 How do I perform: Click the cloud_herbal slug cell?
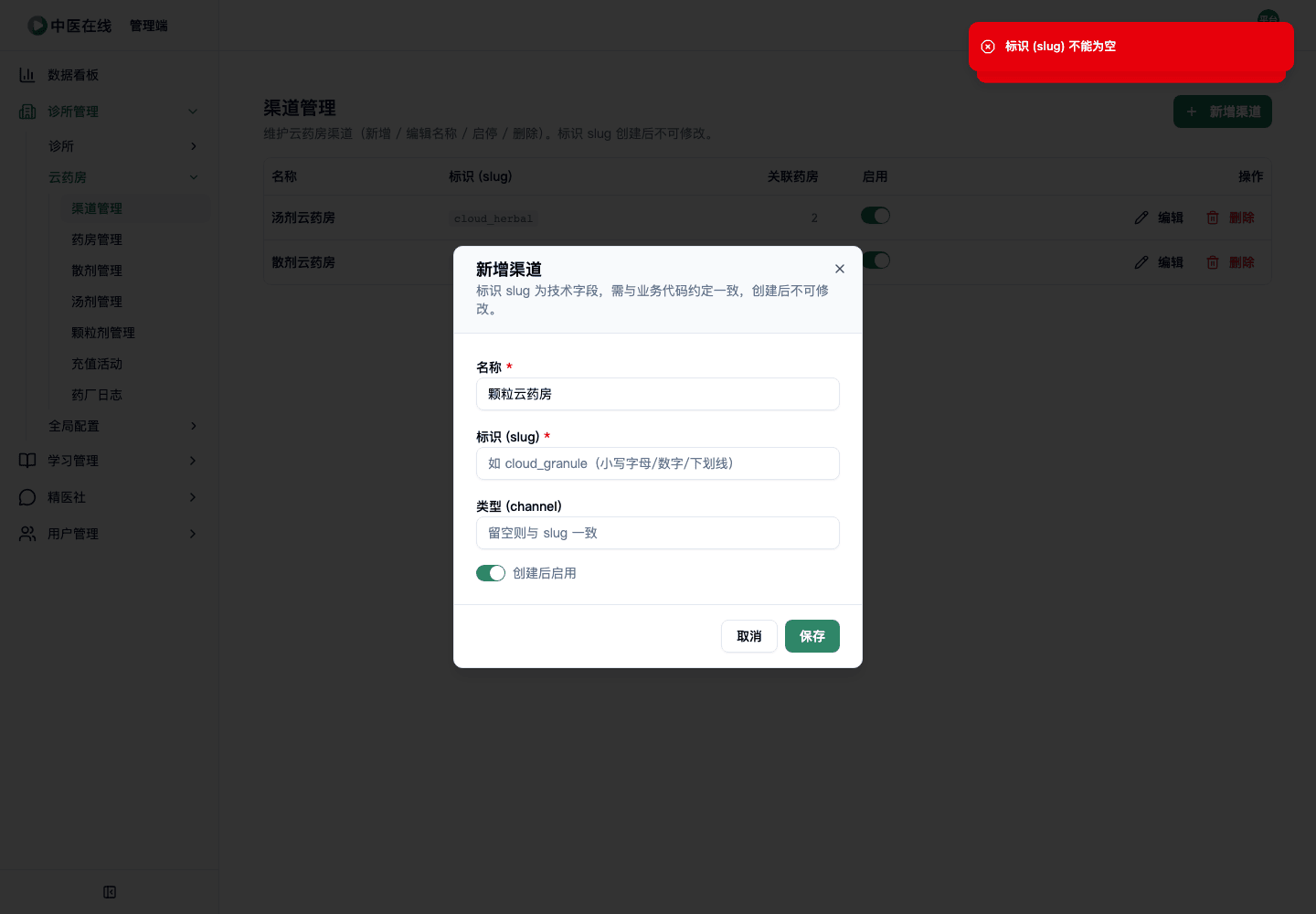493,218
